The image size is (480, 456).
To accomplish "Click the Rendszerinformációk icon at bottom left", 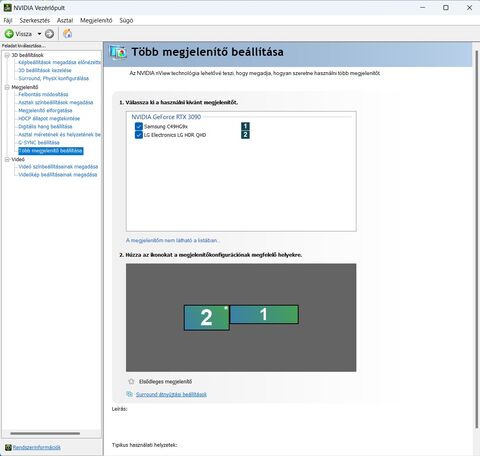I will click(8, 447).
